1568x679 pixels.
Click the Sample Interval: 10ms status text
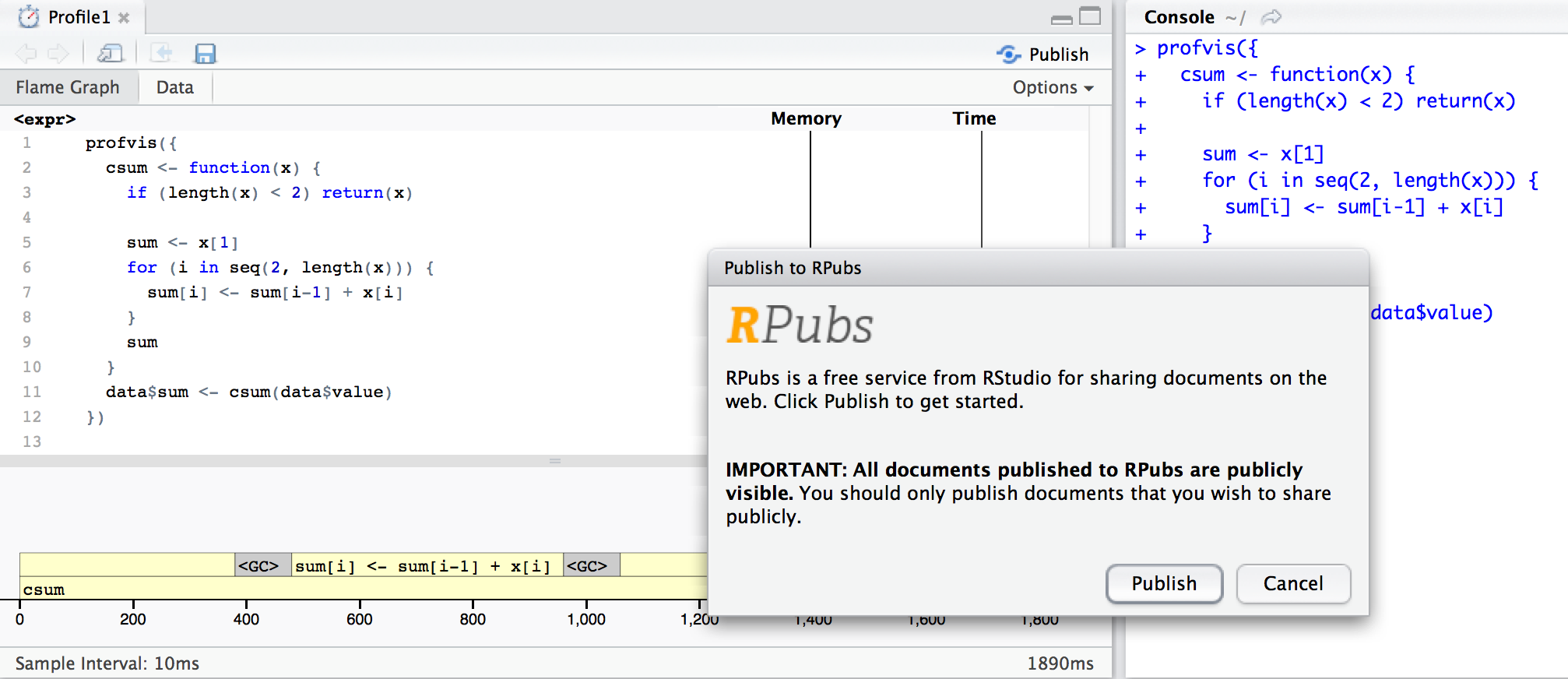(x=107, y=663)
